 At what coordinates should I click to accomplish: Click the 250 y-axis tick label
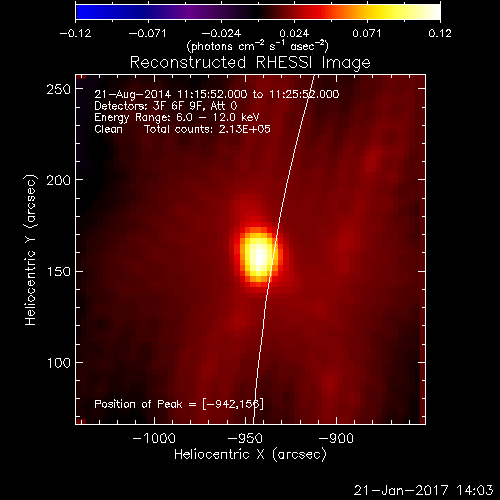59,89
